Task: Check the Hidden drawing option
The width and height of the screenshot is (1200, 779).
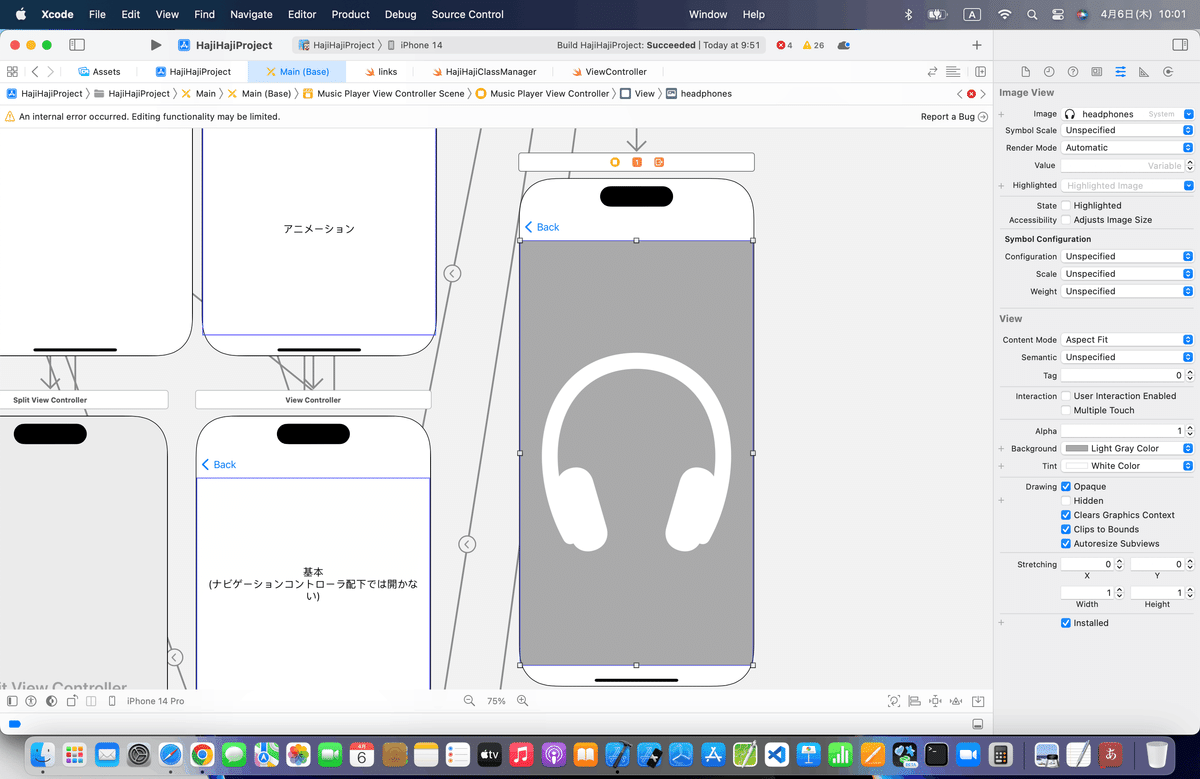Action: pyautogui.click(x=1066, y=501)
